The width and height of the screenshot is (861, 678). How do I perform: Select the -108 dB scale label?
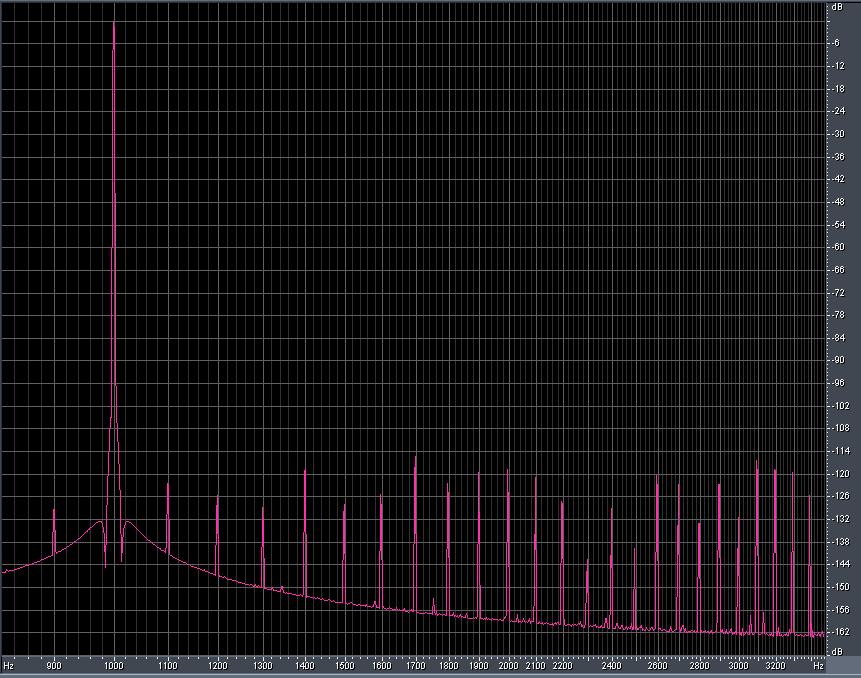(x=840, y=428)
